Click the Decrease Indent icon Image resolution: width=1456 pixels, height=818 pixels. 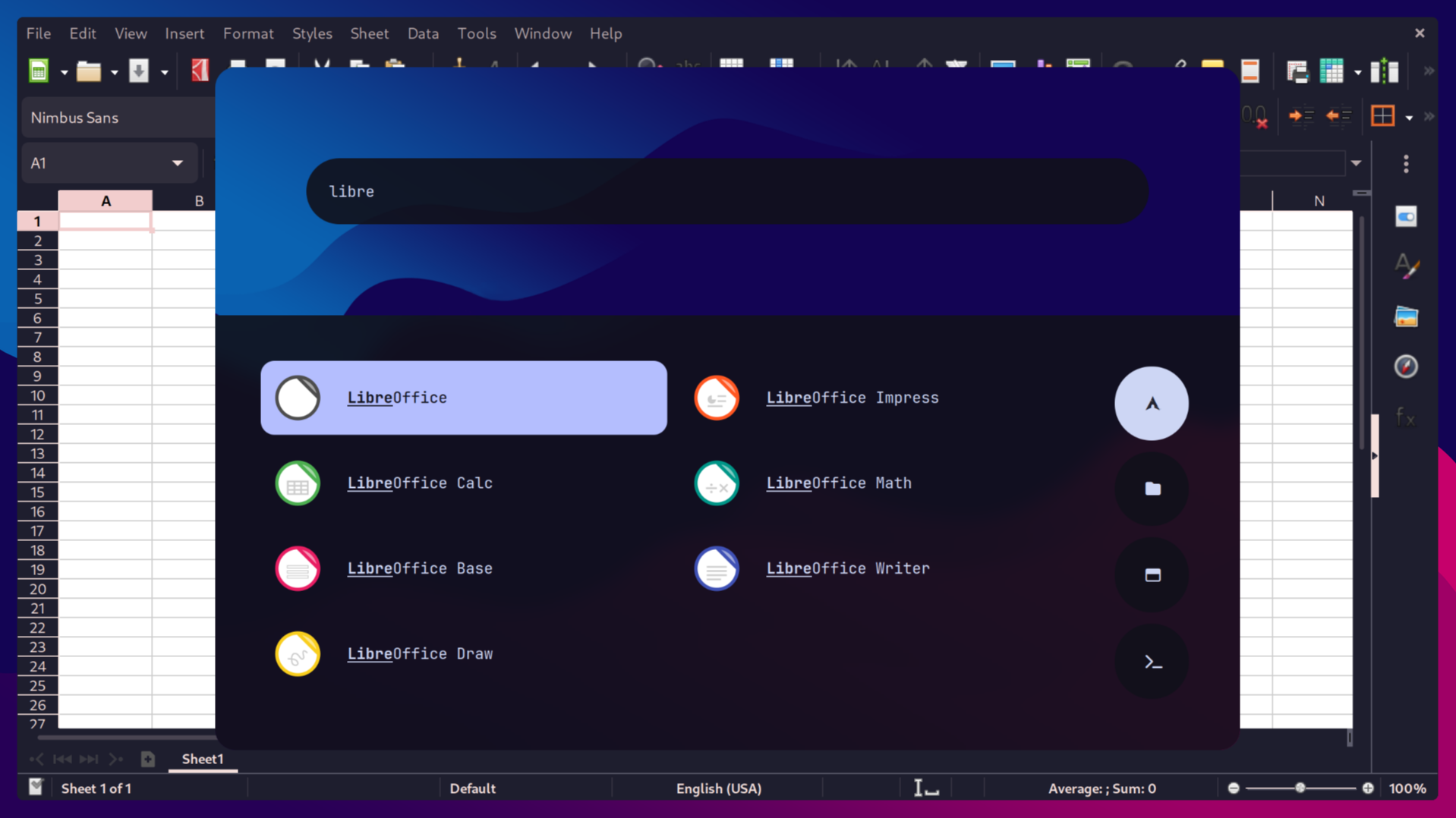pyautogui.click(x=1339, y=116)
